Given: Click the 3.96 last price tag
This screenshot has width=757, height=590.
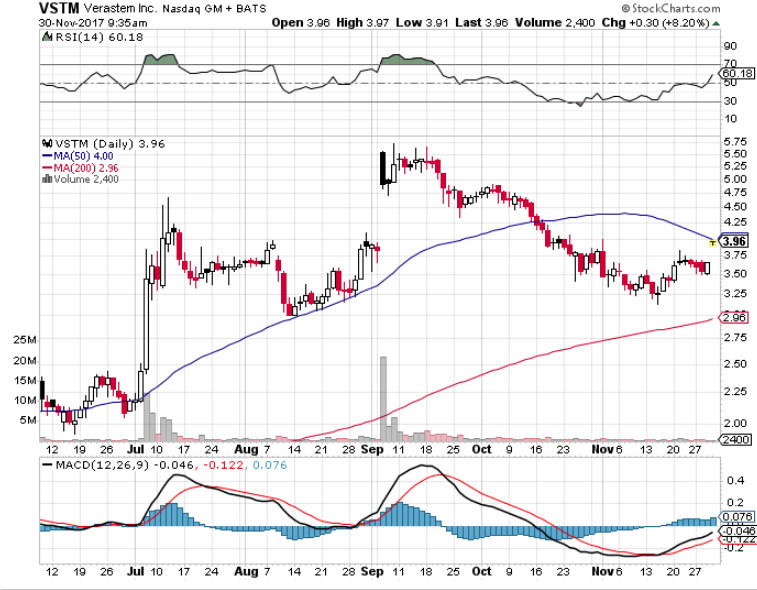Looking at the screenshot, I should [x=735, y=241].
